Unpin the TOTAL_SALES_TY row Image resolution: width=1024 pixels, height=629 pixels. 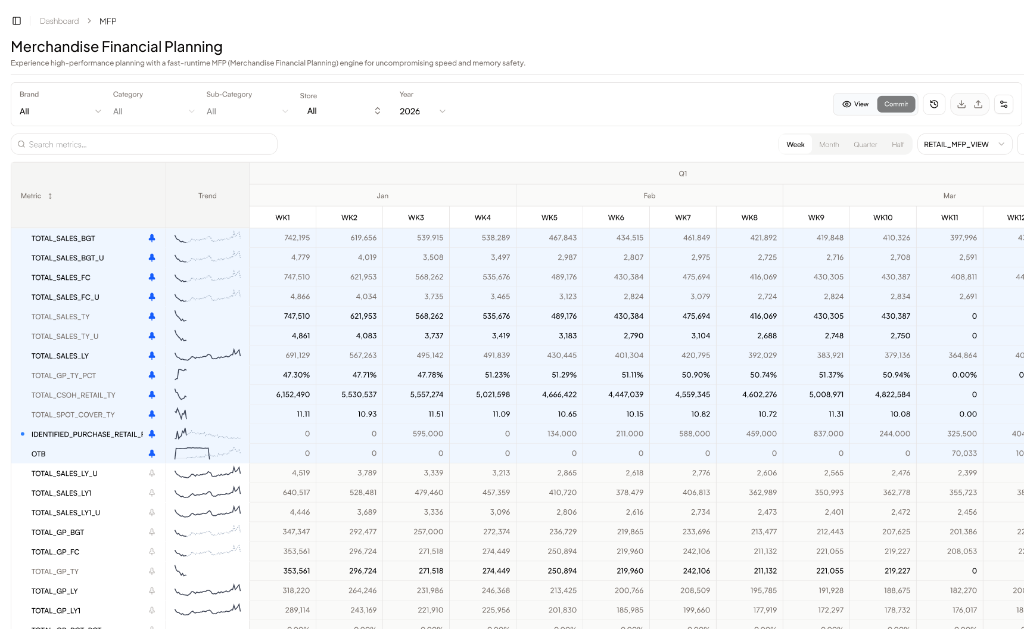(152, 317)
